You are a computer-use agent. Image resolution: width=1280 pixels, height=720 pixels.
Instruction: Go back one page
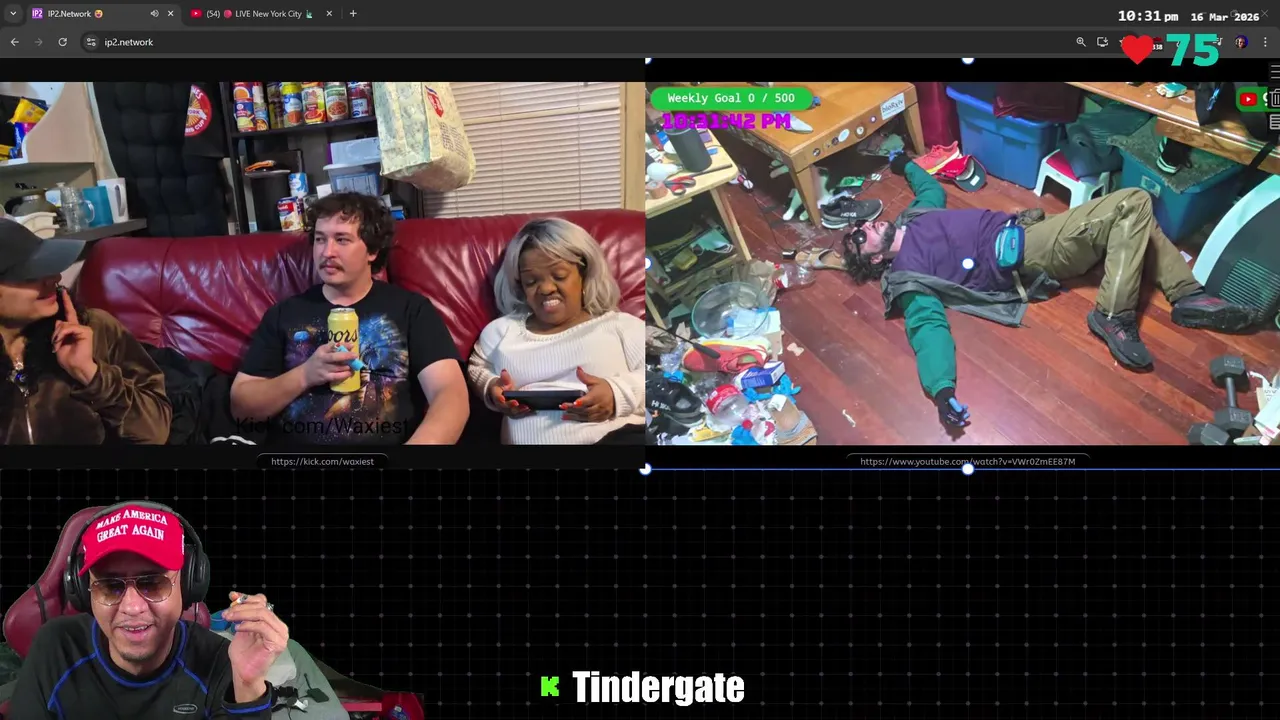coord(15,42)
